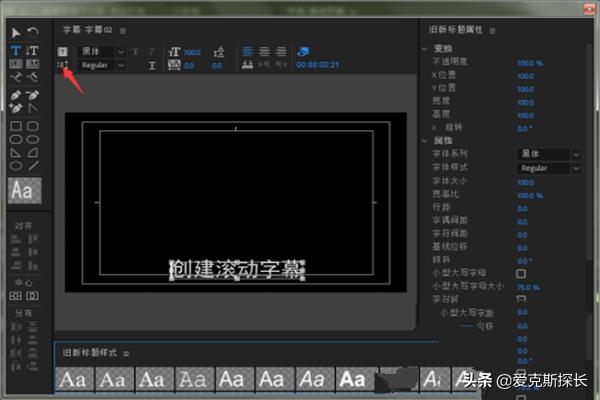
Task: Click the 宽高比 value 100.0 %
Action: tap(530, 196)
